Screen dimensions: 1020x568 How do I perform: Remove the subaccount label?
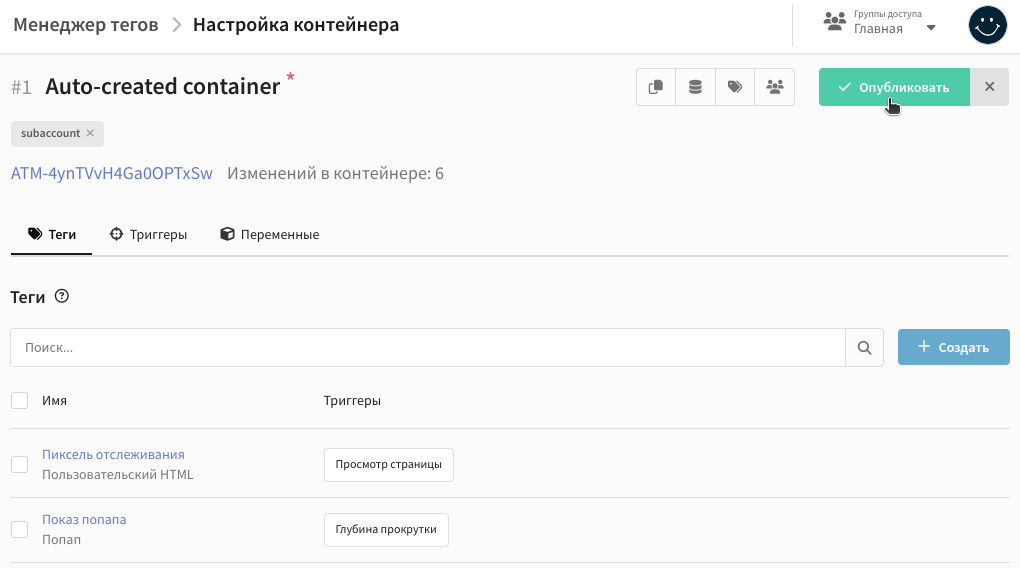coord(90,133)
